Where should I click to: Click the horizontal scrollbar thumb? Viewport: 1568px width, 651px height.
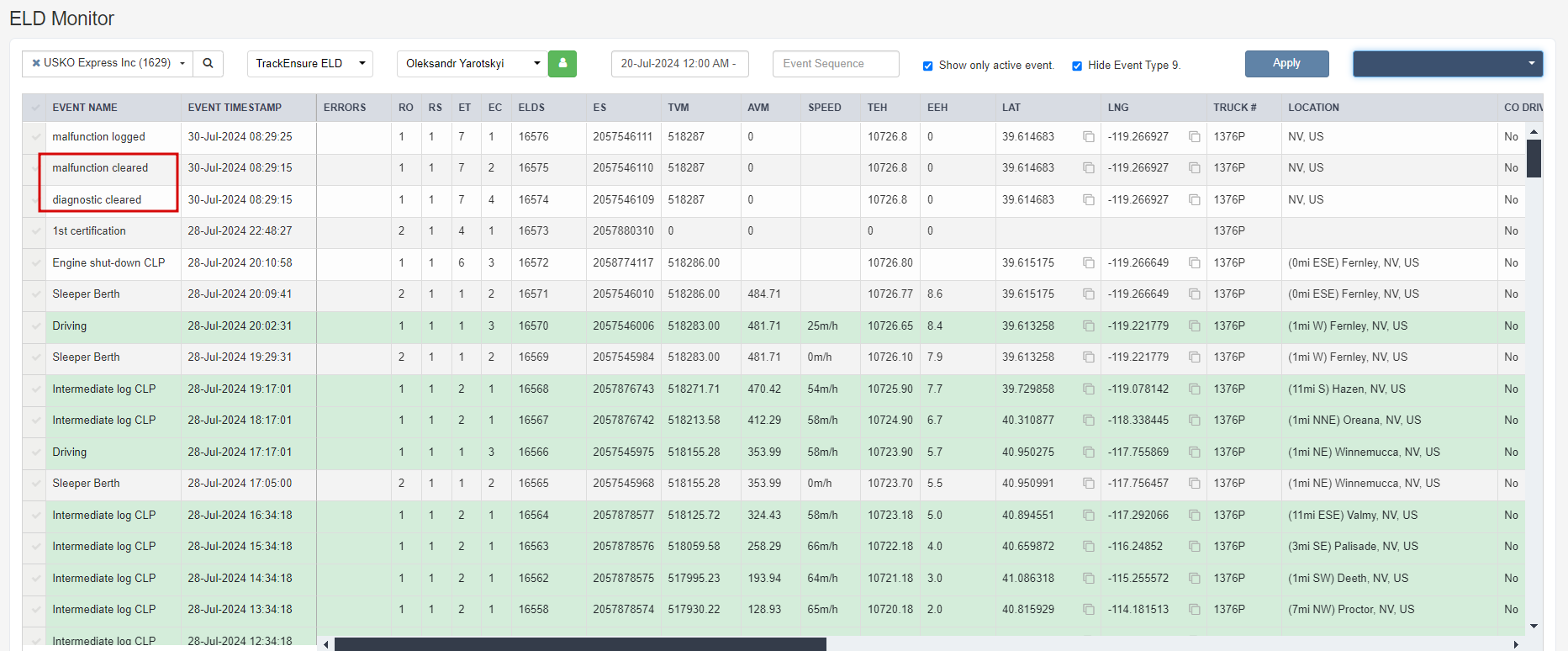tap(580, 644)
